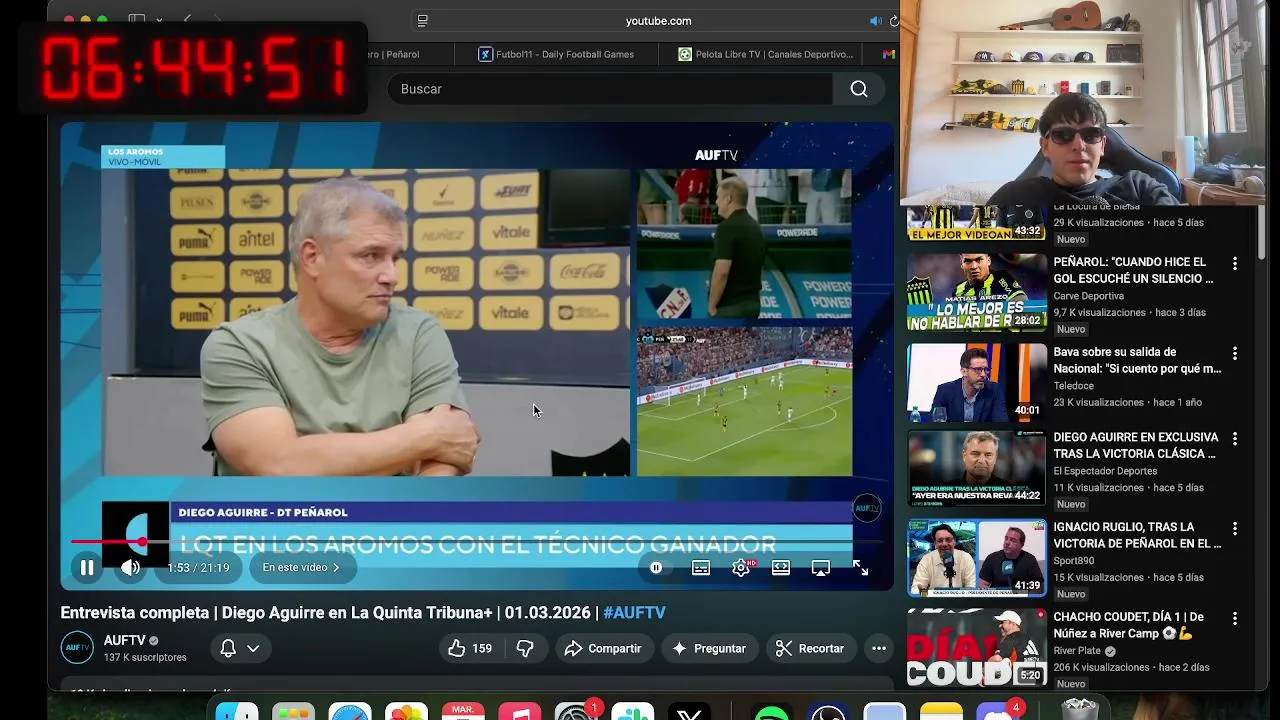1280x720 pixels.
Task: Open the 44:22 Diego Aguirre exclusiva thumbnail
Action: point(977,467)
